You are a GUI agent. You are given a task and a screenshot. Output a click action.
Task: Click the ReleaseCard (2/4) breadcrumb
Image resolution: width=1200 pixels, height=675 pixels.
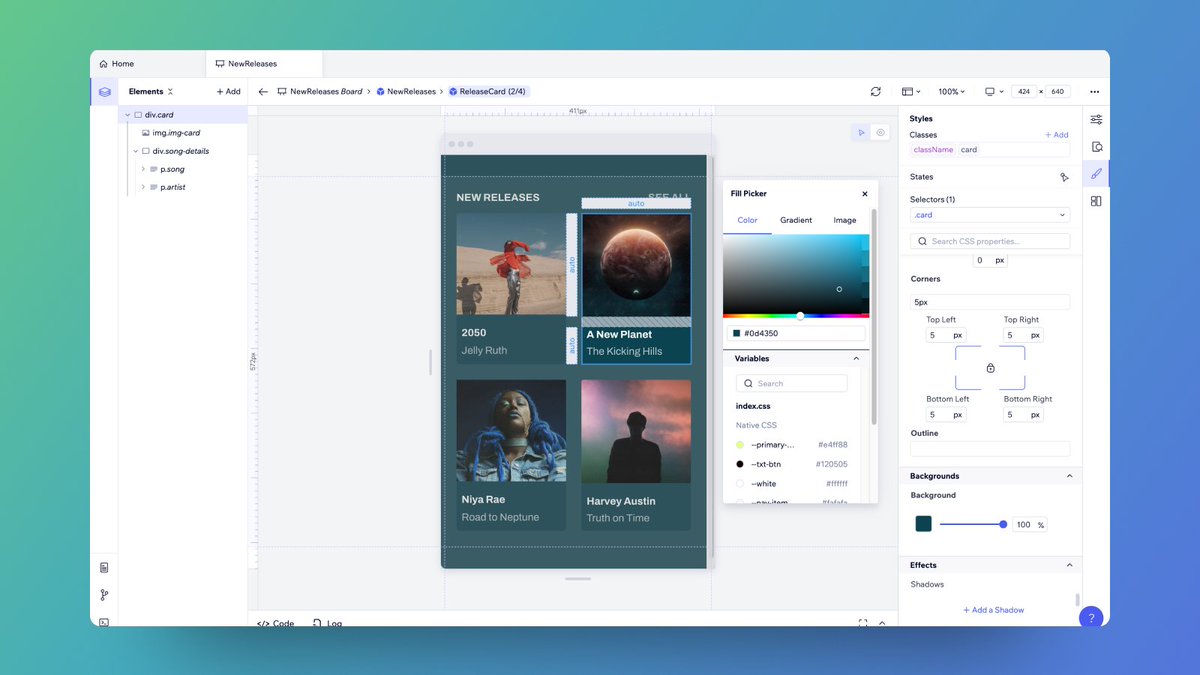pos(487,91)
